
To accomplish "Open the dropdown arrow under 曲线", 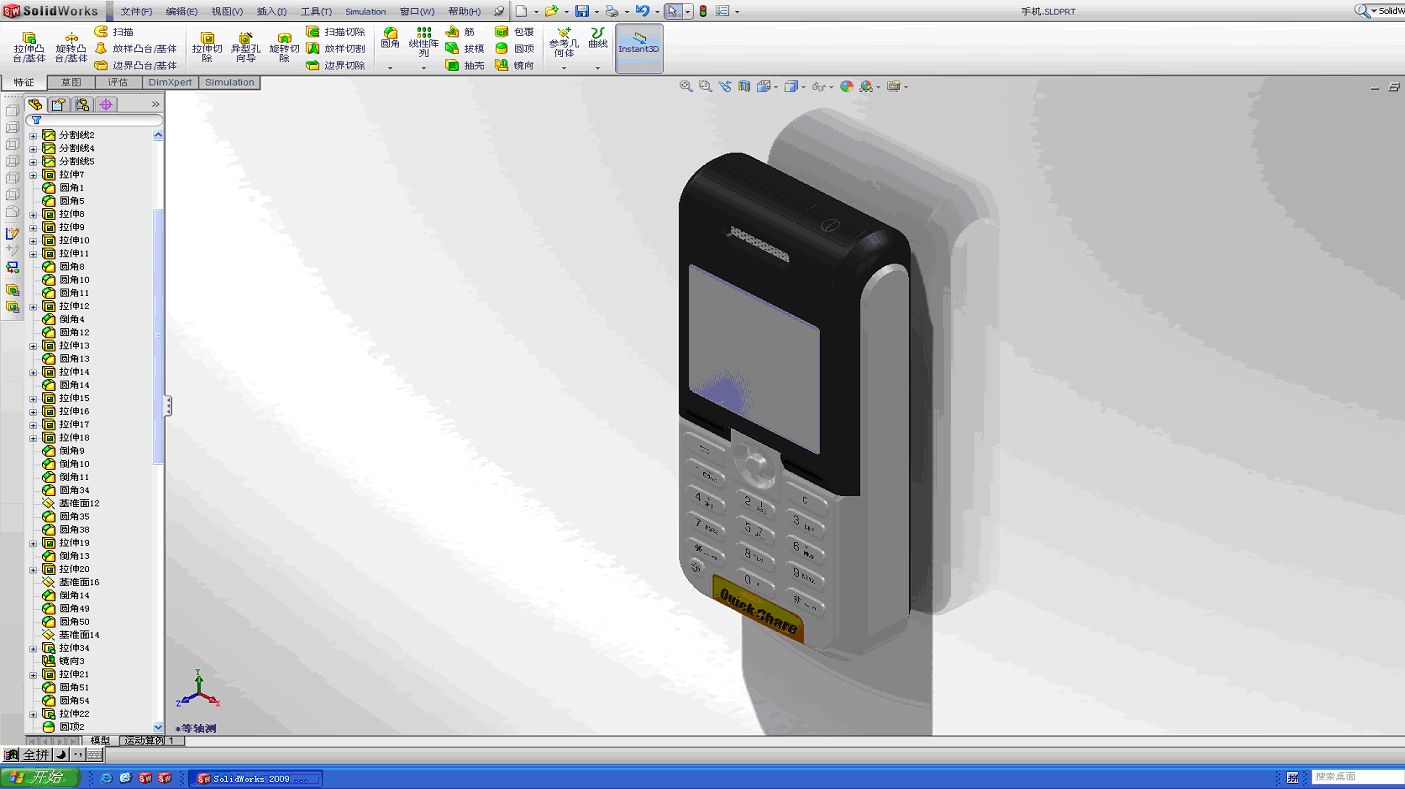I will click(x=598, y=68).
